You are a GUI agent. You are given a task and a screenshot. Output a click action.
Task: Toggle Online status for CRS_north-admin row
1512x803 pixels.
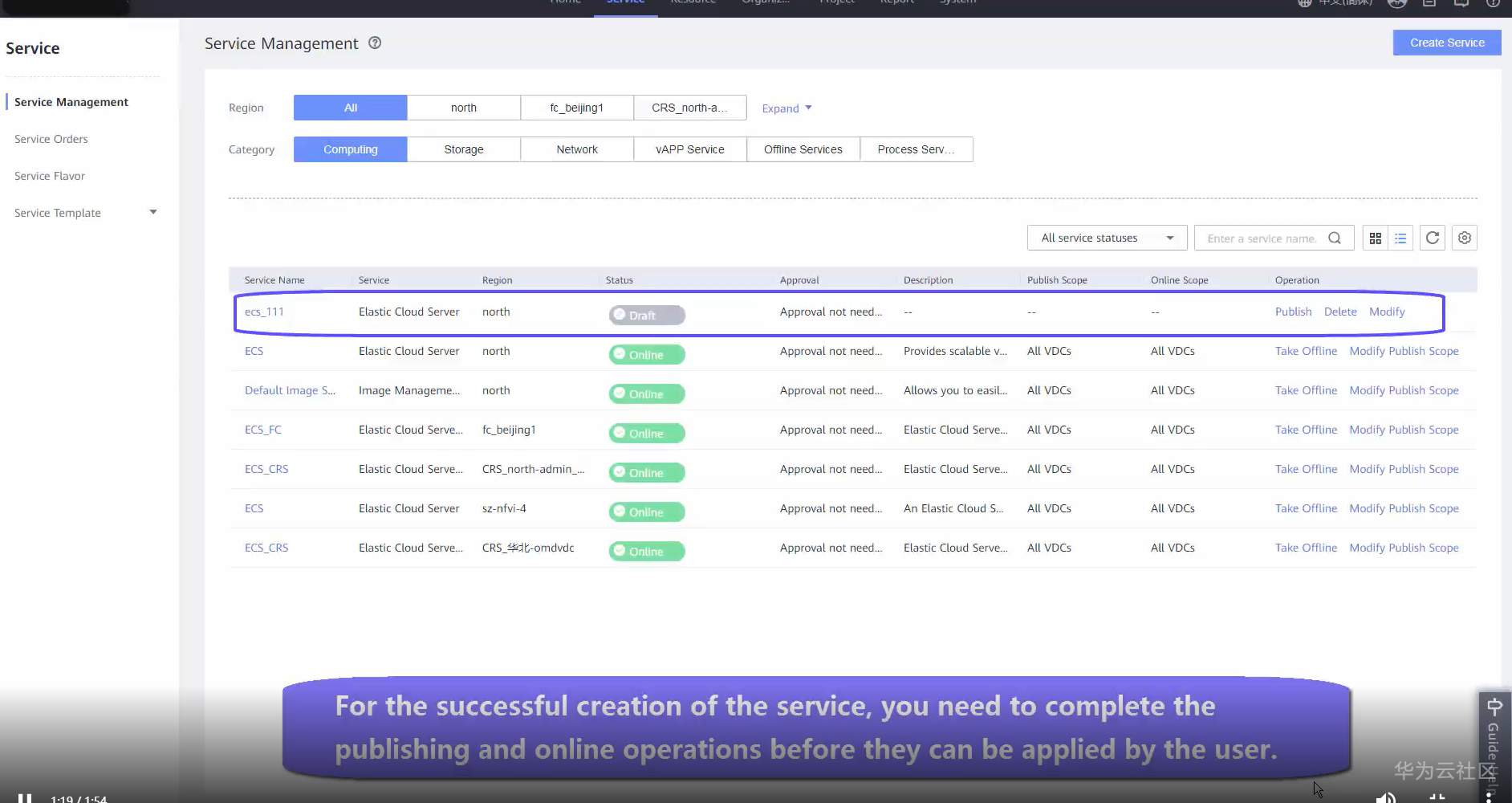647,472
